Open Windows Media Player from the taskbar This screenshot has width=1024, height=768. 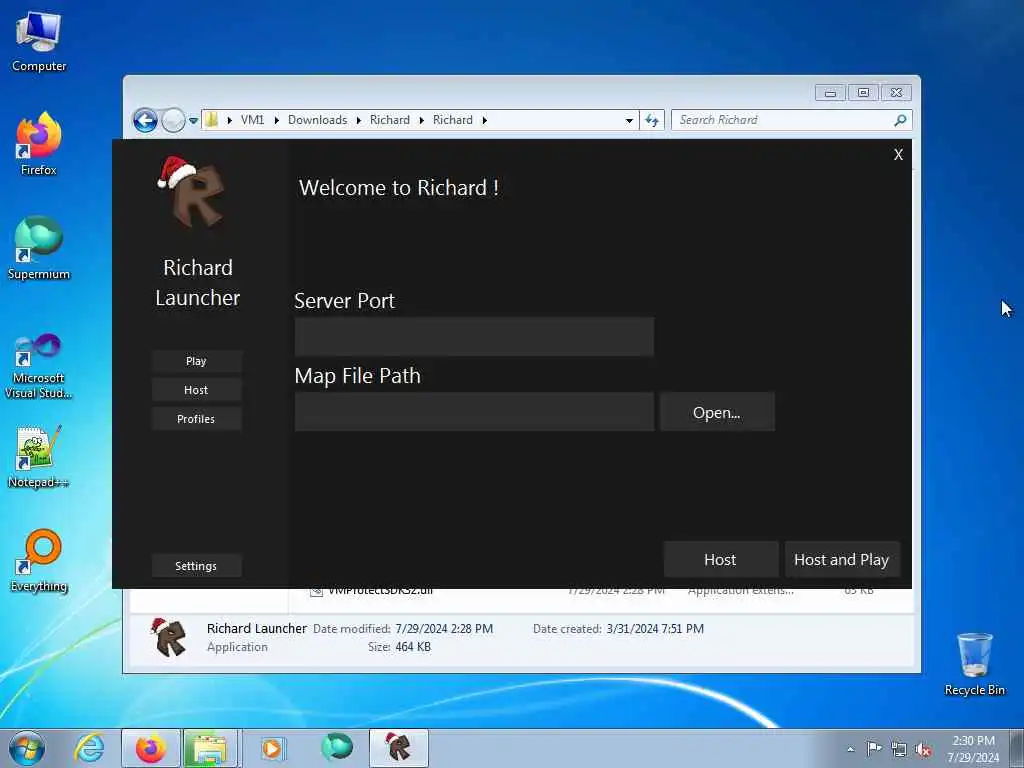pos(272,748)
